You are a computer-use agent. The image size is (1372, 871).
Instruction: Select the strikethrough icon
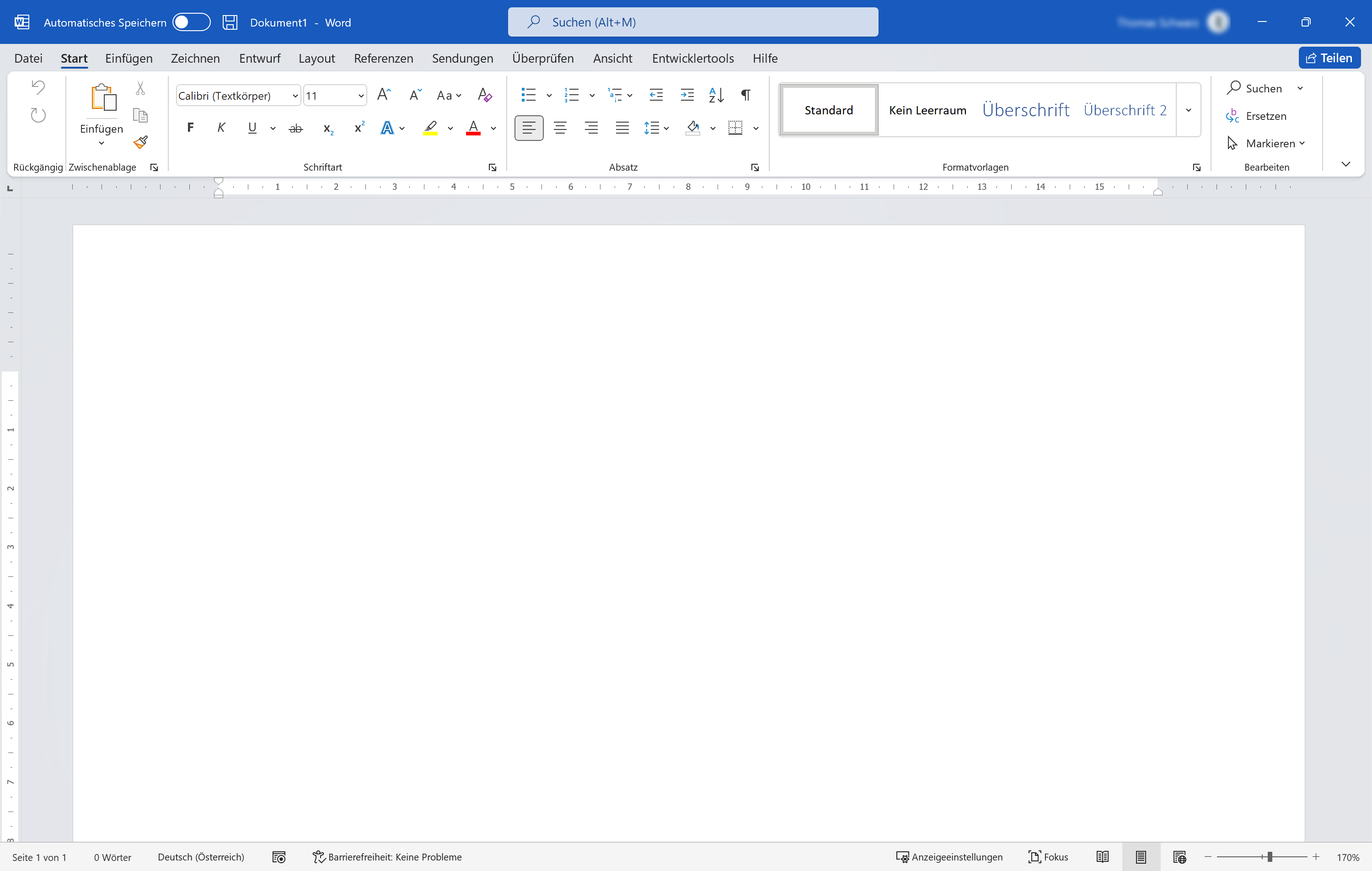click(x=296, y=128)
